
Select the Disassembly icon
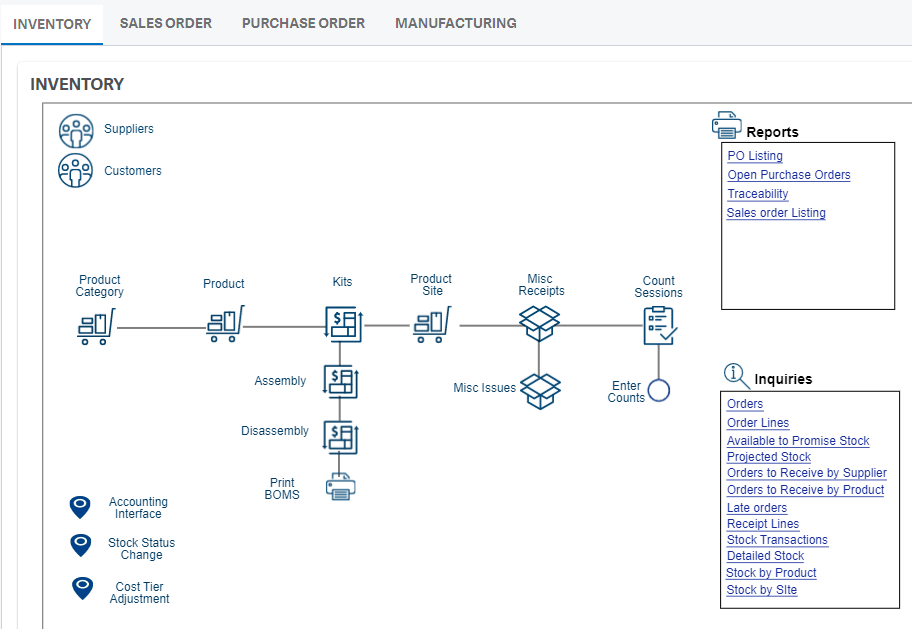341,438
